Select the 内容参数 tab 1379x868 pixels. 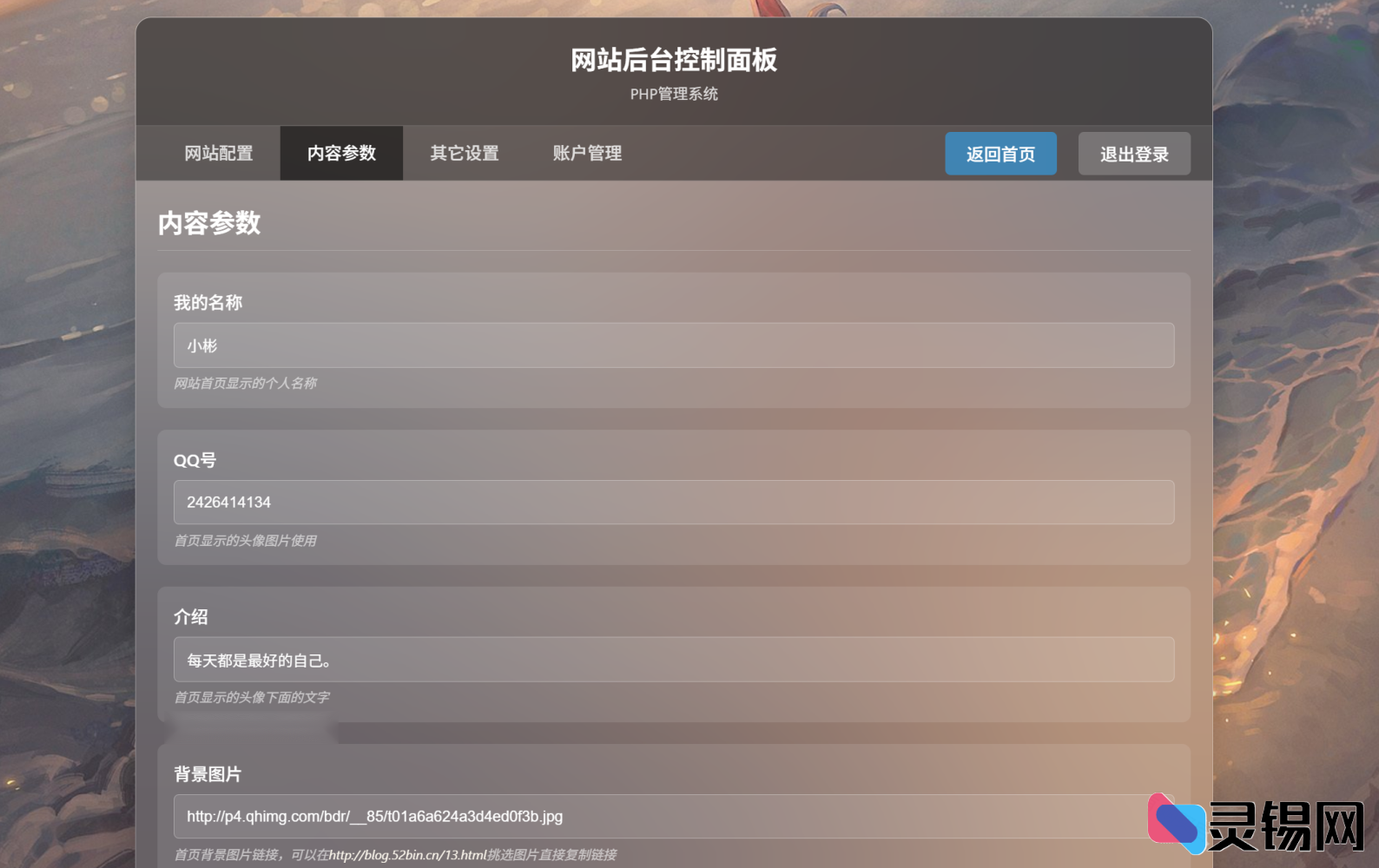341,154
